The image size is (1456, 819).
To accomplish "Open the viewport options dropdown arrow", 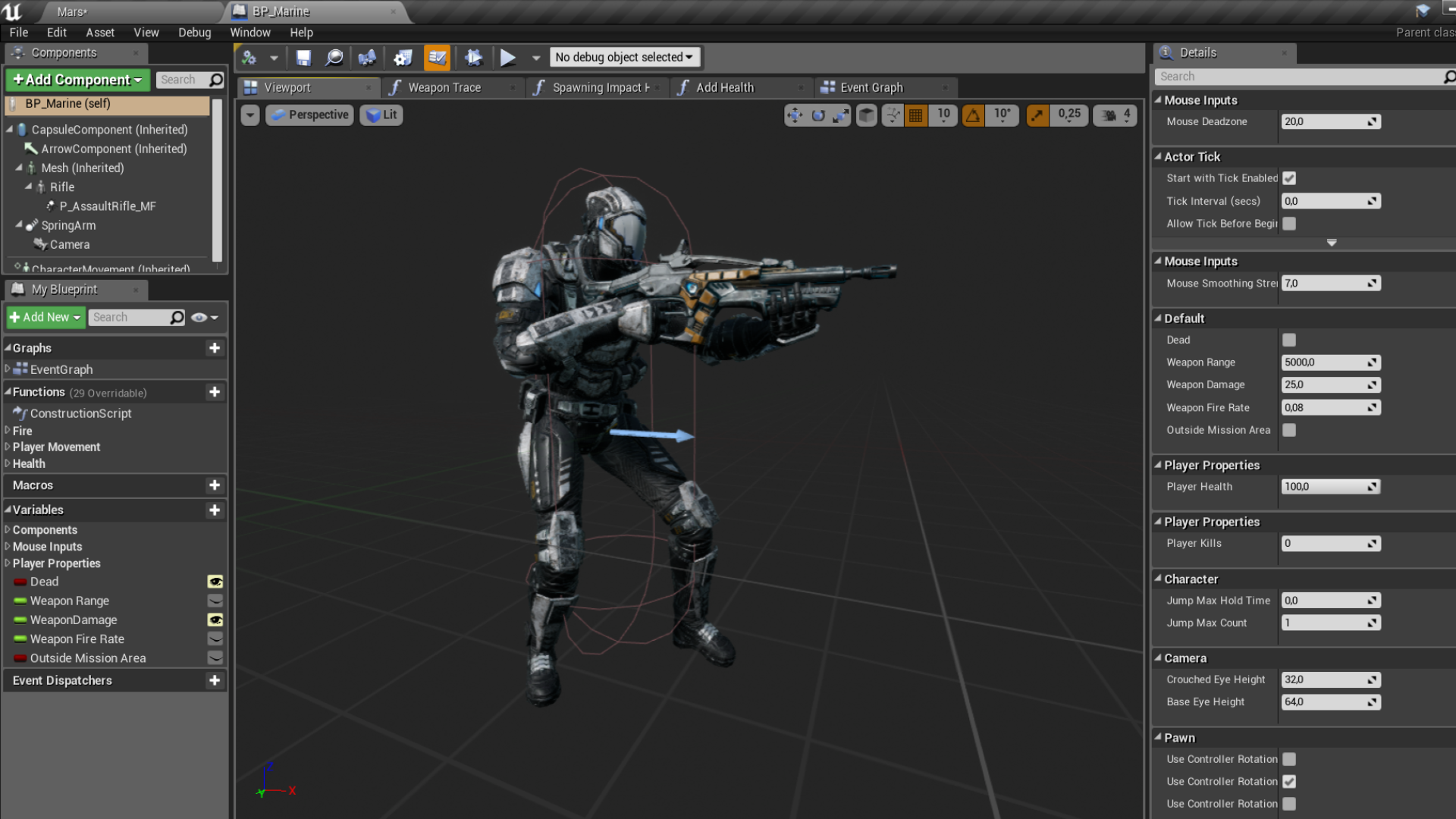I will (250, 115).
